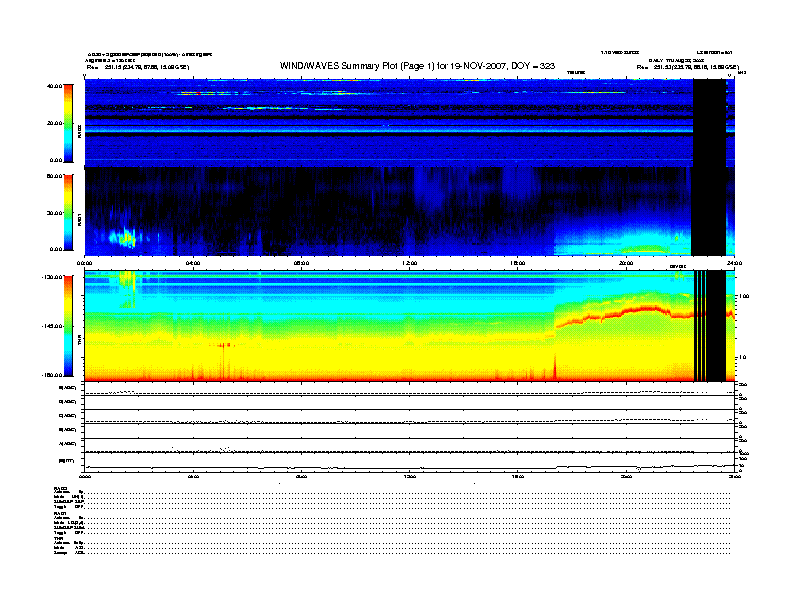The image size is (792, 612).
Task: Click the 04:00 time label below the RAD1 panel
Action: click(193, 263)
